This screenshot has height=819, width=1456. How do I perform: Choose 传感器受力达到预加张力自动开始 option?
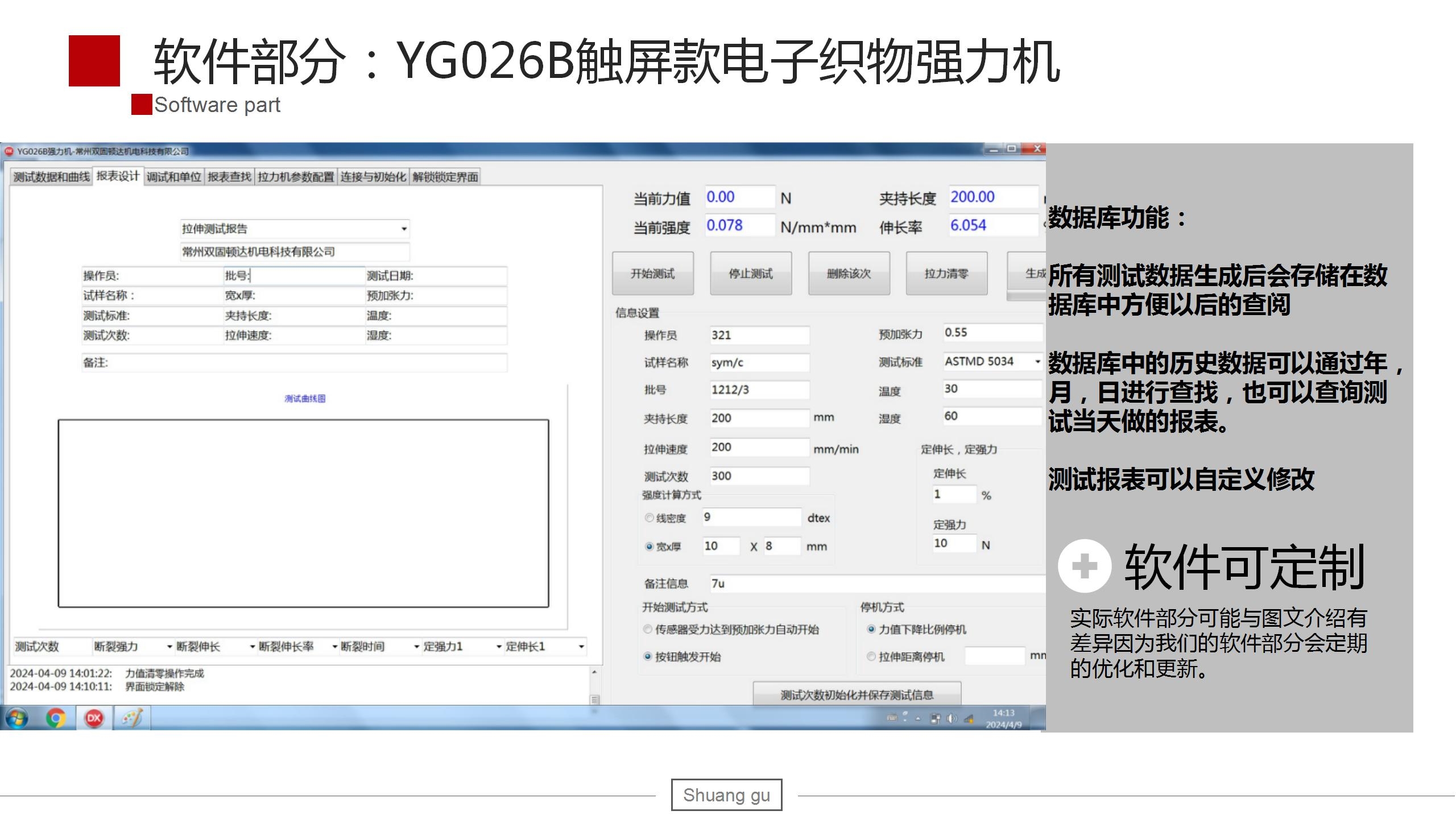pos(648,630)
